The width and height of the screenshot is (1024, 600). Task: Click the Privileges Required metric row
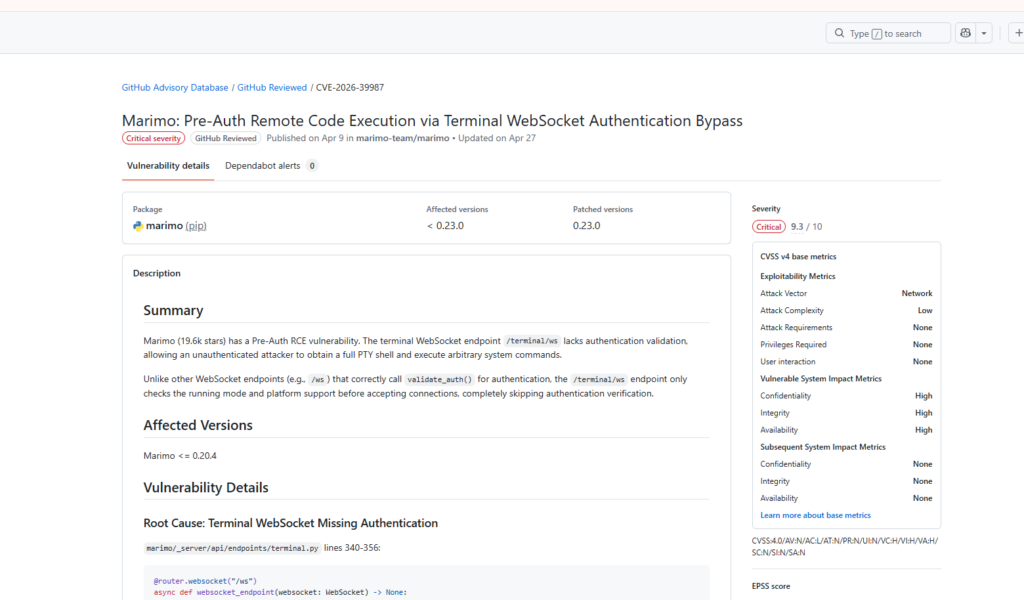click(846, 345)
